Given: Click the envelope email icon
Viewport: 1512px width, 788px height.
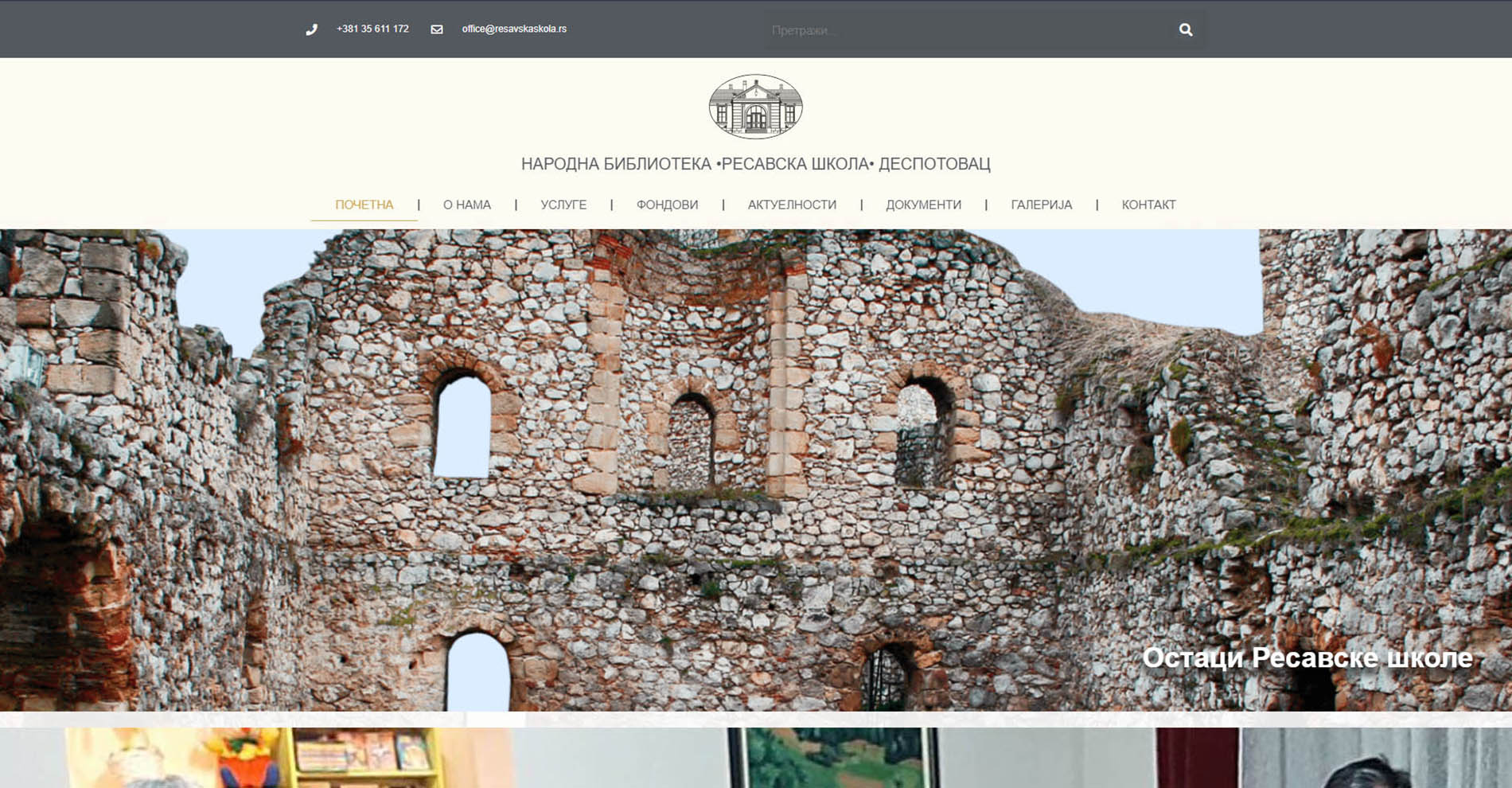Looking at the screenshot, I should [437, 29].
